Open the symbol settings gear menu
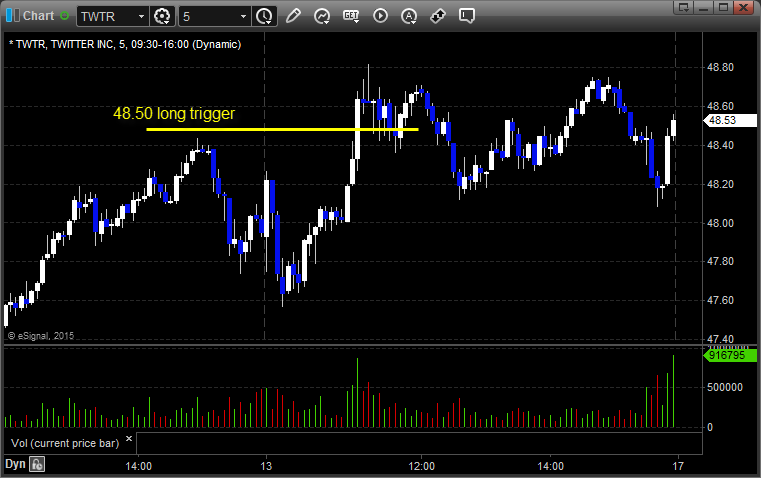The image size is (761, 478). [x=162, y=16]
